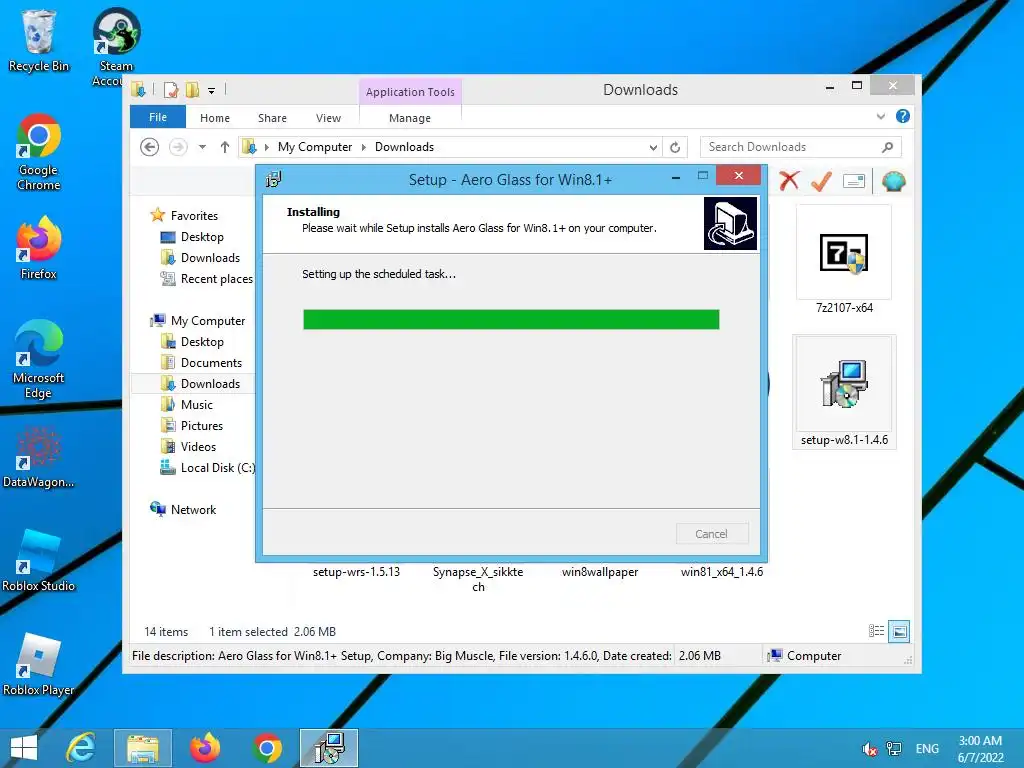The width and height of the screenshot is (1024, 768).
Task: Open Music folder in navigation pane
Action: tap(197, 404)
